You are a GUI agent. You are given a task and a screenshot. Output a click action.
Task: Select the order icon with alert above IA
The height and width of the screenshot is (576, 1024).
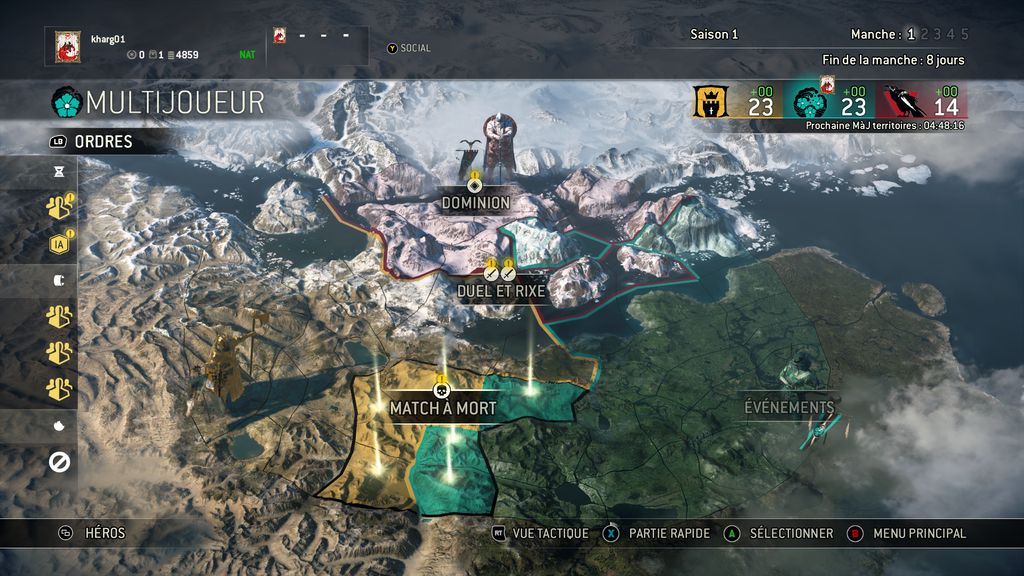[59, 207]
